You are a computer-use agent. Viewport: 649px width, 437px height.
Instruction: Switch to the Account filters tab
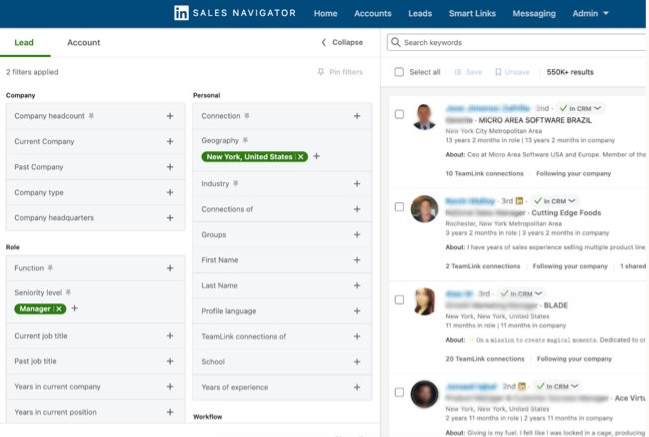pyautogui.click(x=84, y=43)
